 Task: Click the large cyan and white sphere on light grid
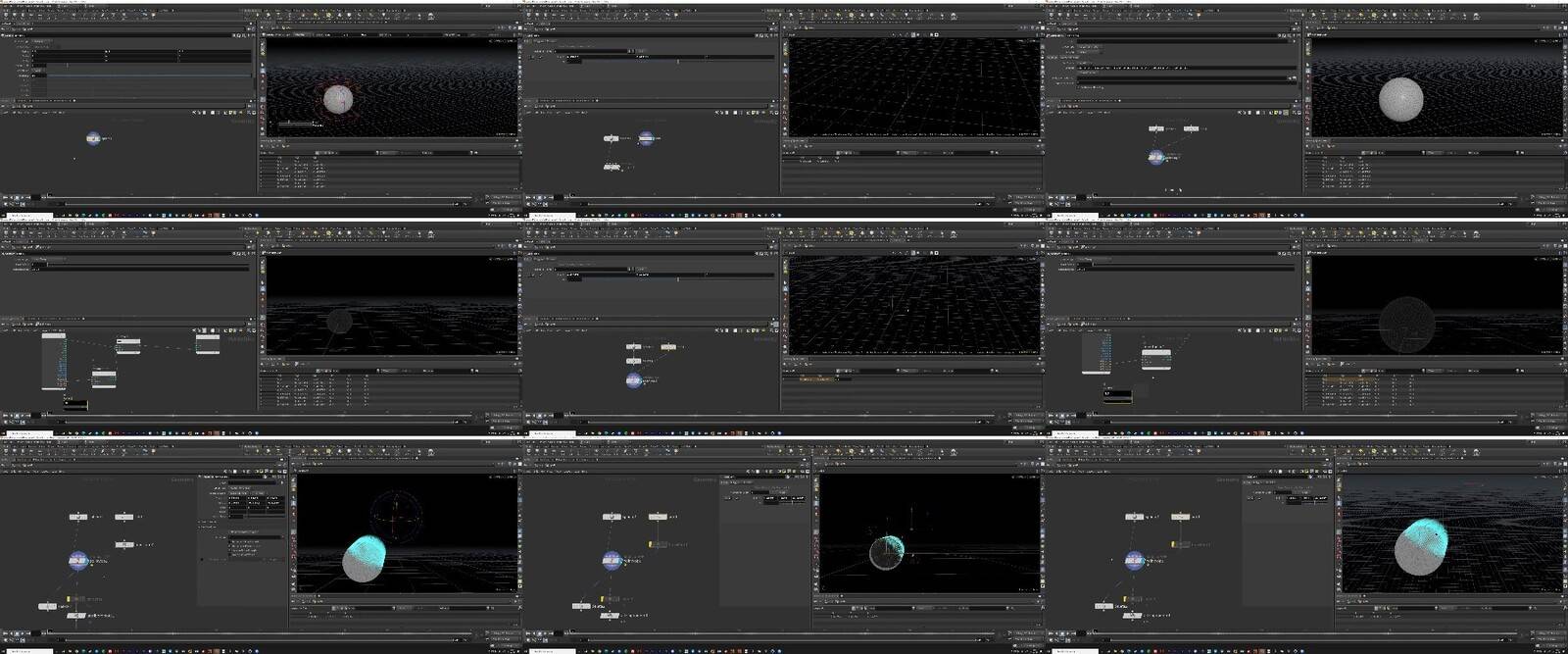[x=1422, y=547]
